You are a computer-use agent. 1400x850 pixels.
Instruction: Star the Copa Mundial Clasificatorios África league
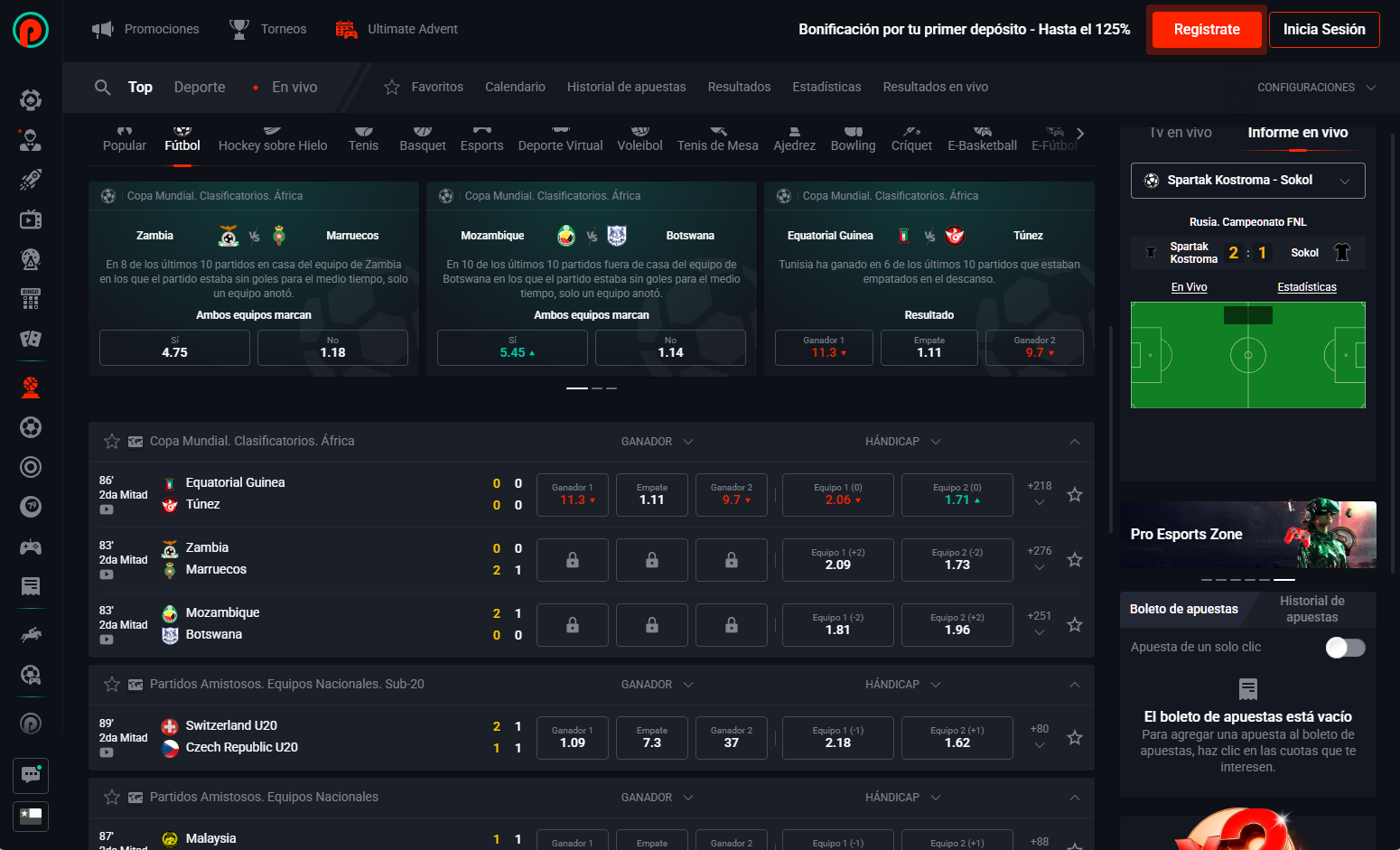112,442
